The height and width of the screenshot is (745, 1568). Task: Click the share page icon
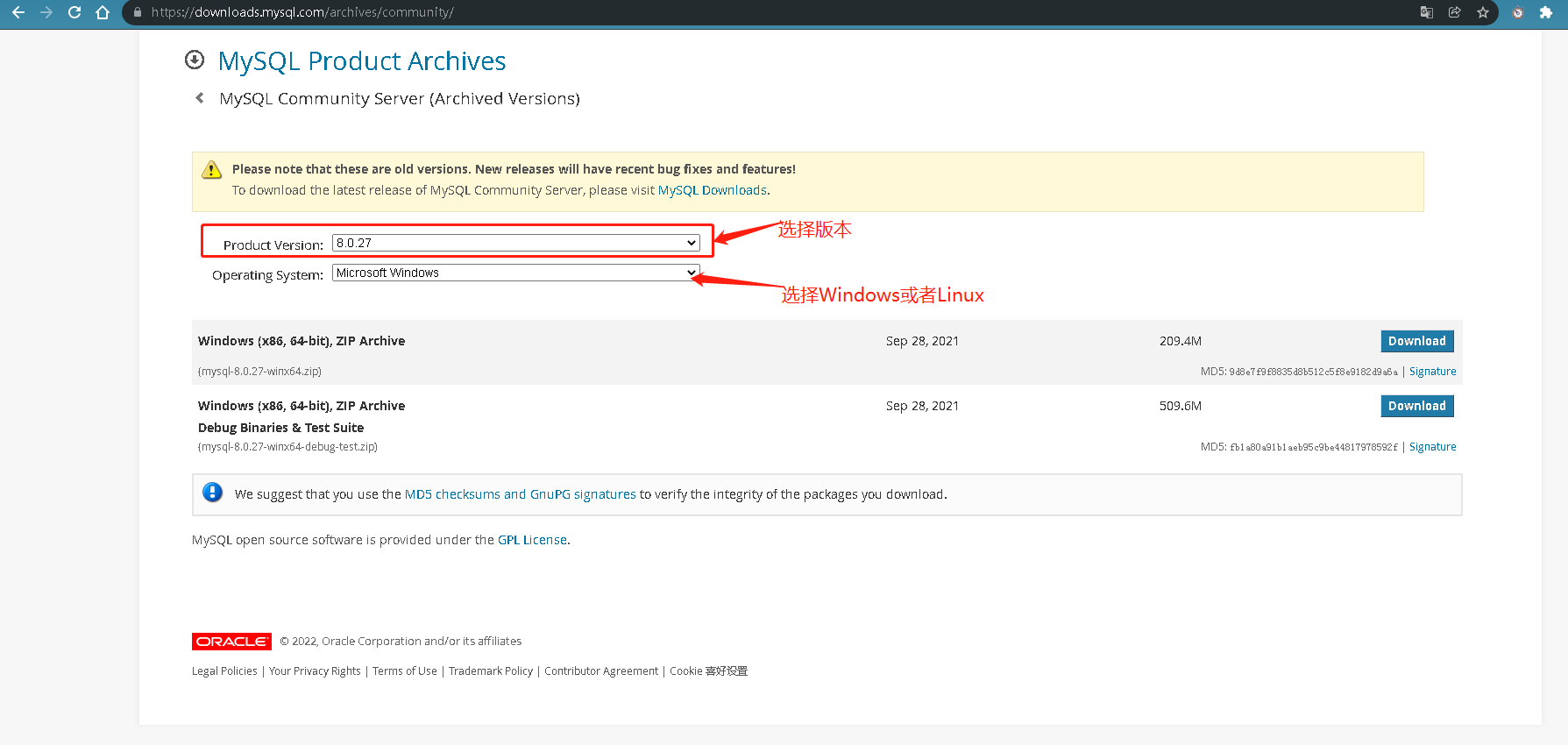click(x=1455, y=12)
